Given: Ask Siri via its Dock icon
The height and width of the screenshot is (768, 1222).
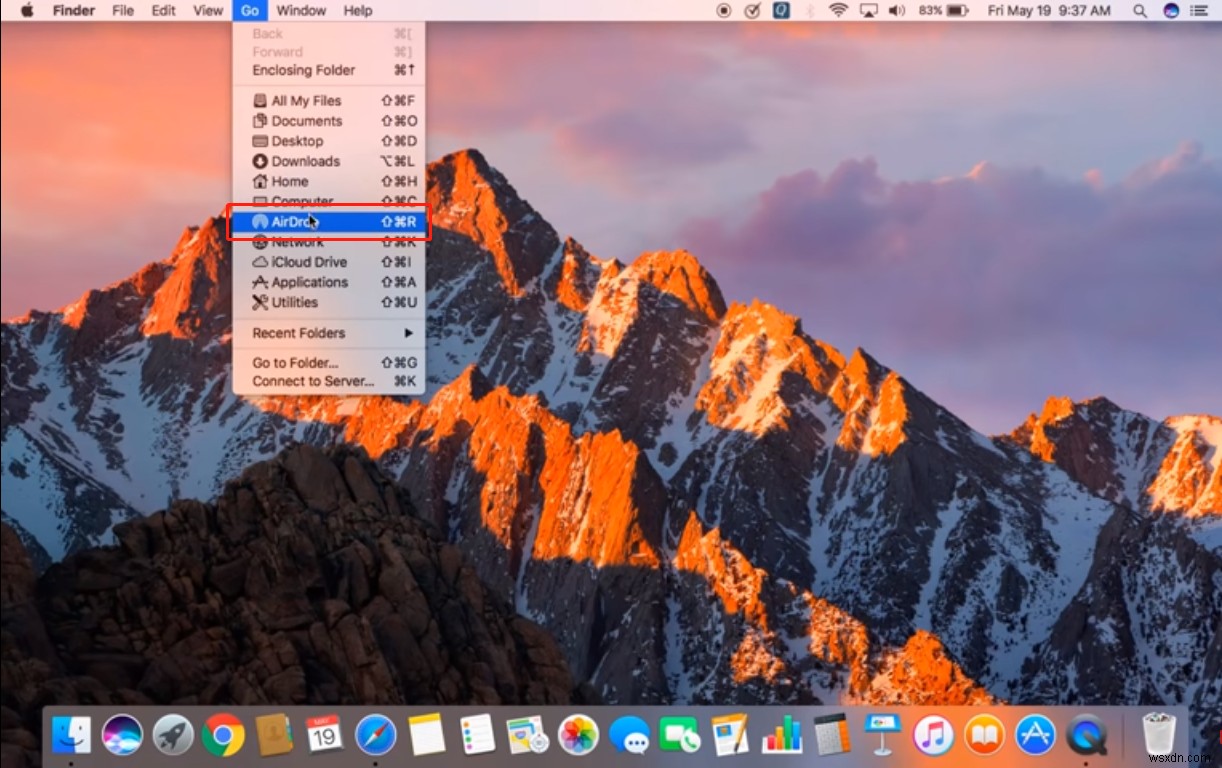Looking at the screenshot, I should 121,735.
